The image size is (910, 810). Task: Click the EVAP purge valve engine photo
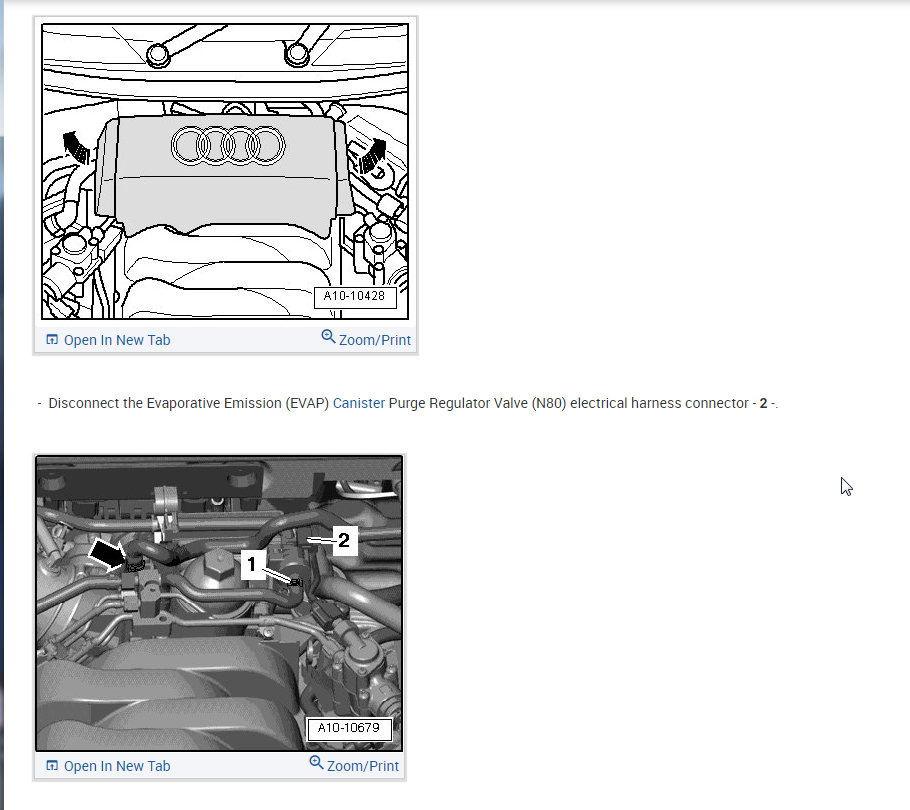tap(219, 603)
